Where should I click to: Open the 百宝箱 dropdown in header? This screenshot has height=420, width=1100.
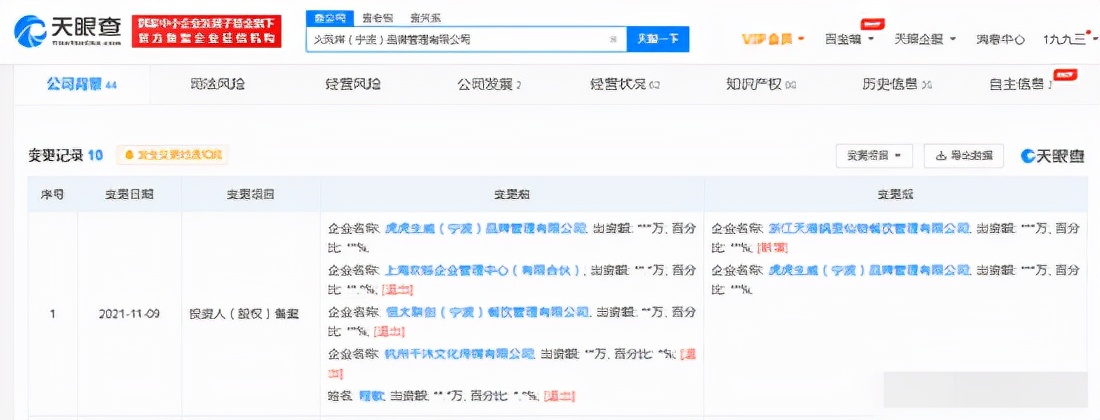[x=849, y=39]
